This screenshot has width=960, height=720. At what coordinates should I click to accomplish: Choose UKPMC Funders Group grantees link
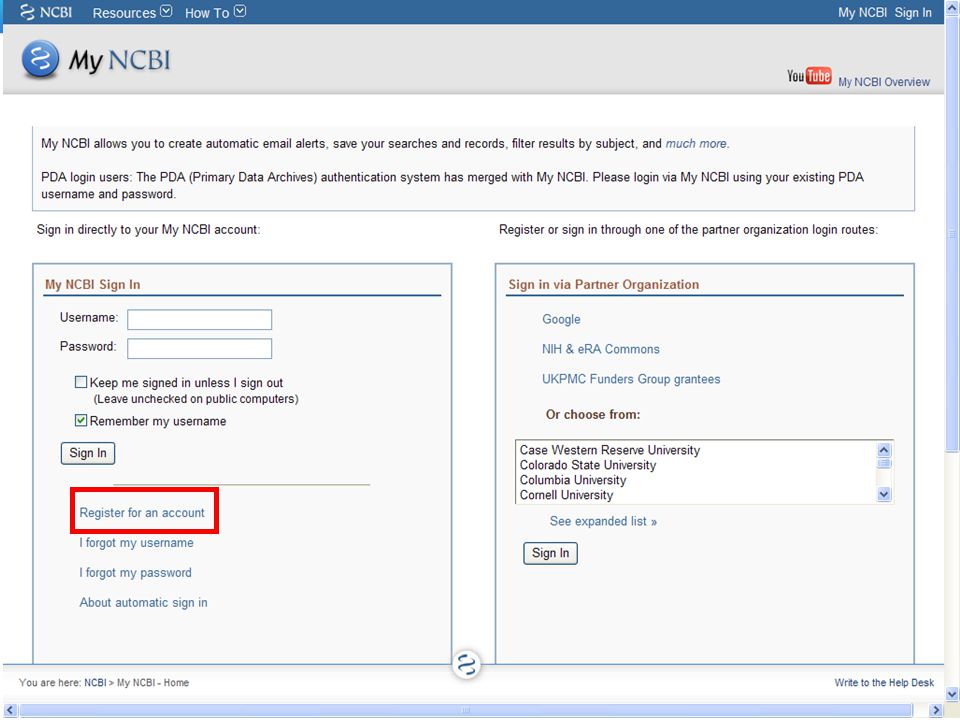coord(631,380)
